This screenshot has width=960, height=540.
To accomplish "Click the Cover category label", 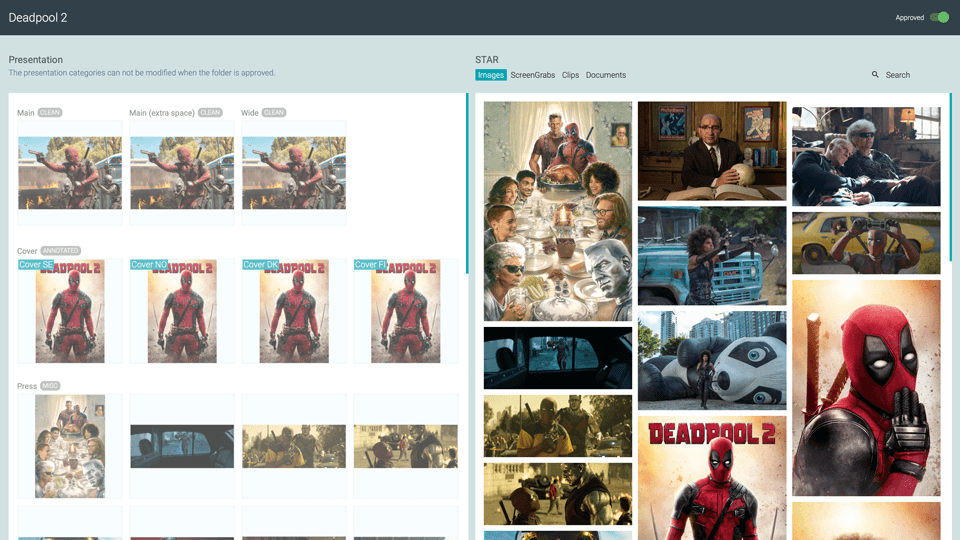I will (27, 251).
